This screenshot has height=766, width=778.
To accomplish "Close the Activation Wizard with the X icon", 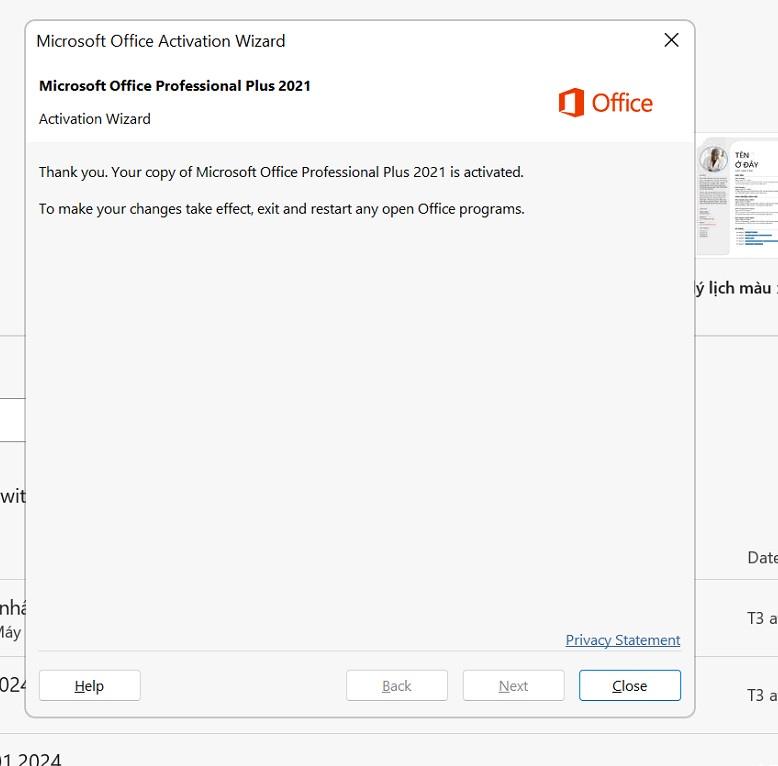I will point(671,40).
